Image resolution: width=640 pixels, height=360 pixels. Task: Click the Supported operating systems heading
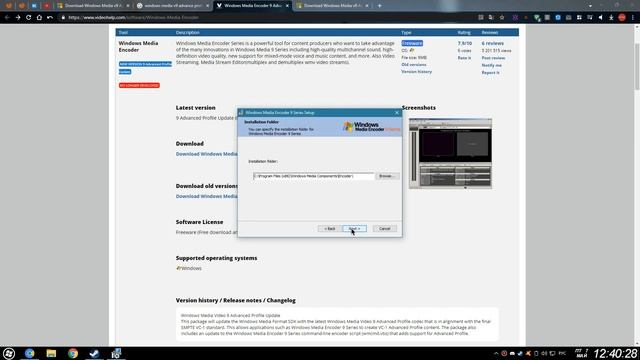click(x=216, y=258)
